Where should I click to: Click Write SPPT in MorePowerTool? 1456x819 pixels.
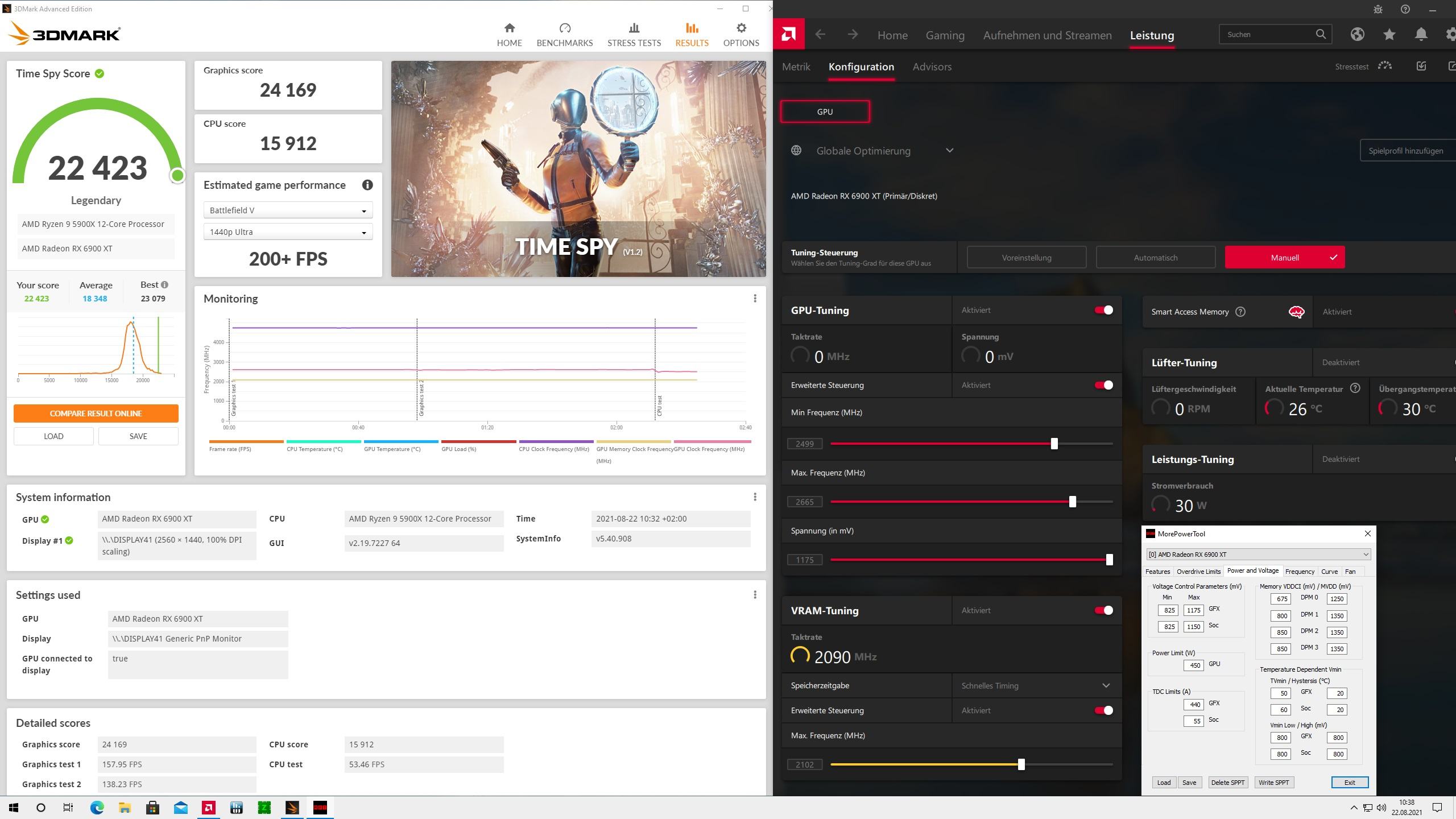point(1273,783)
